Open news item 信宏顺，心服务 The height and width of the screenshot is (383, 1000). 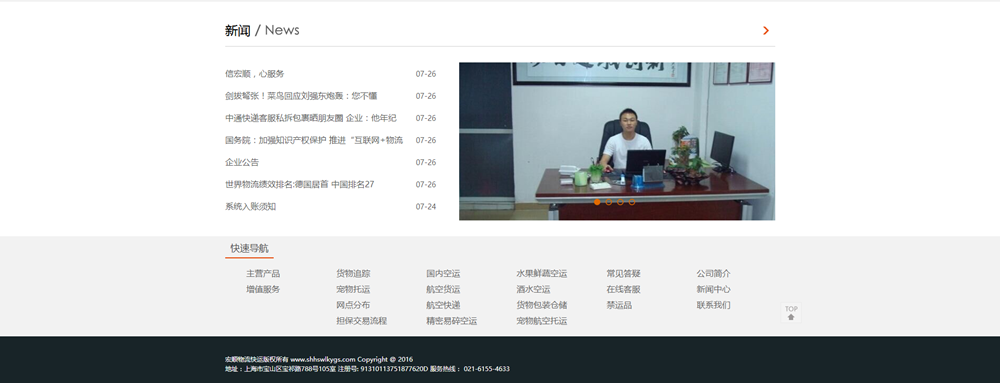254,74
